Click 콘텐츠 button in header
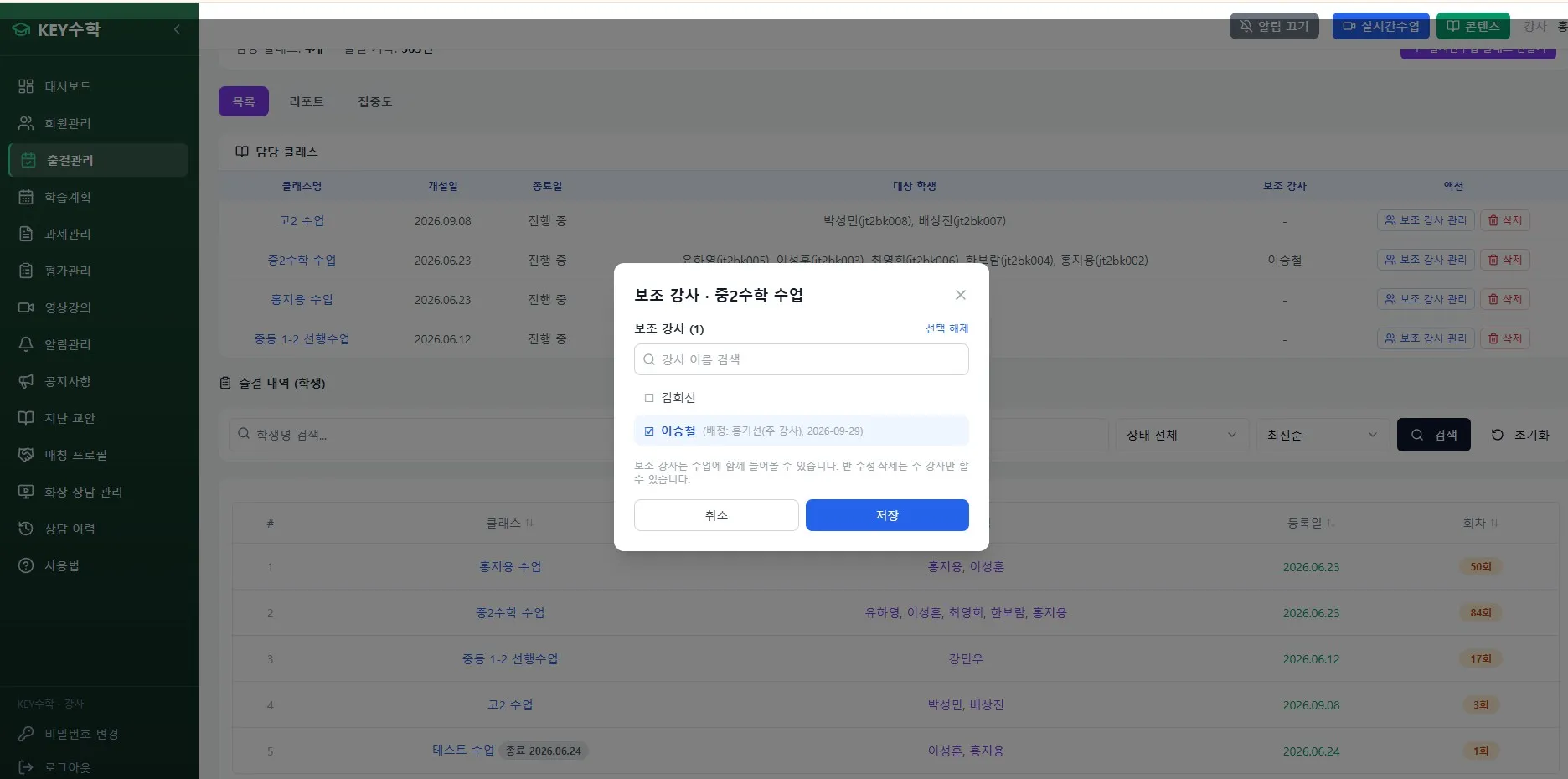Screen dimensions: 1568x779 (x=1473, y=26)
